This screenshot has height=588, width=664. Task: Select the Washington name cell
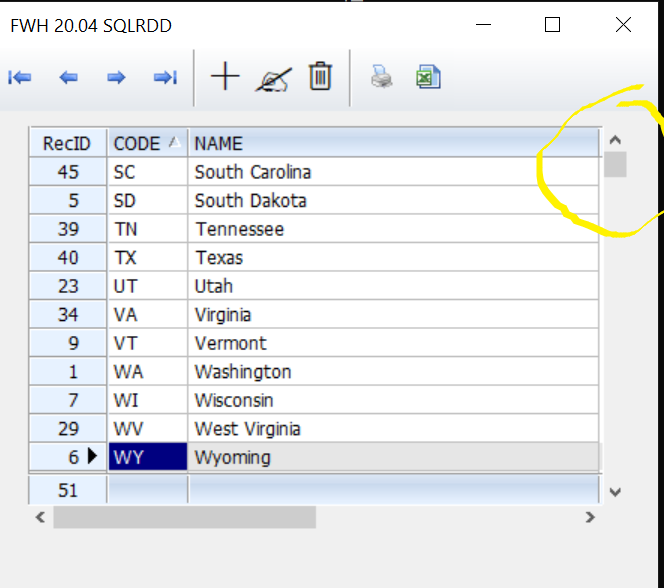tap(394, 371)
